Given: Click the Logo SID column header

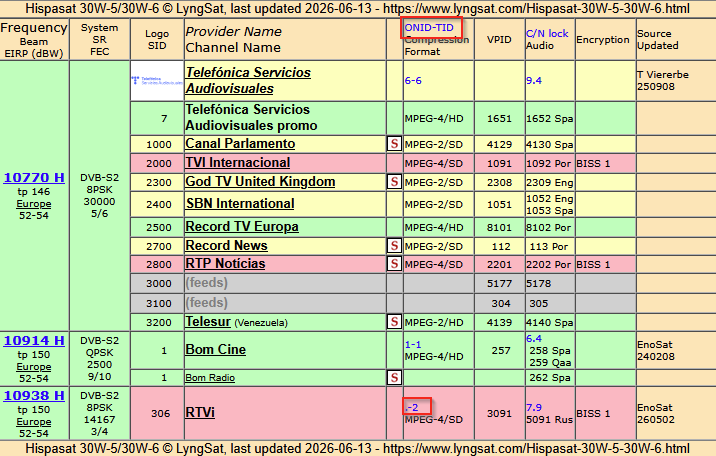Looking at the screenshot, I should tap(157, 40).
